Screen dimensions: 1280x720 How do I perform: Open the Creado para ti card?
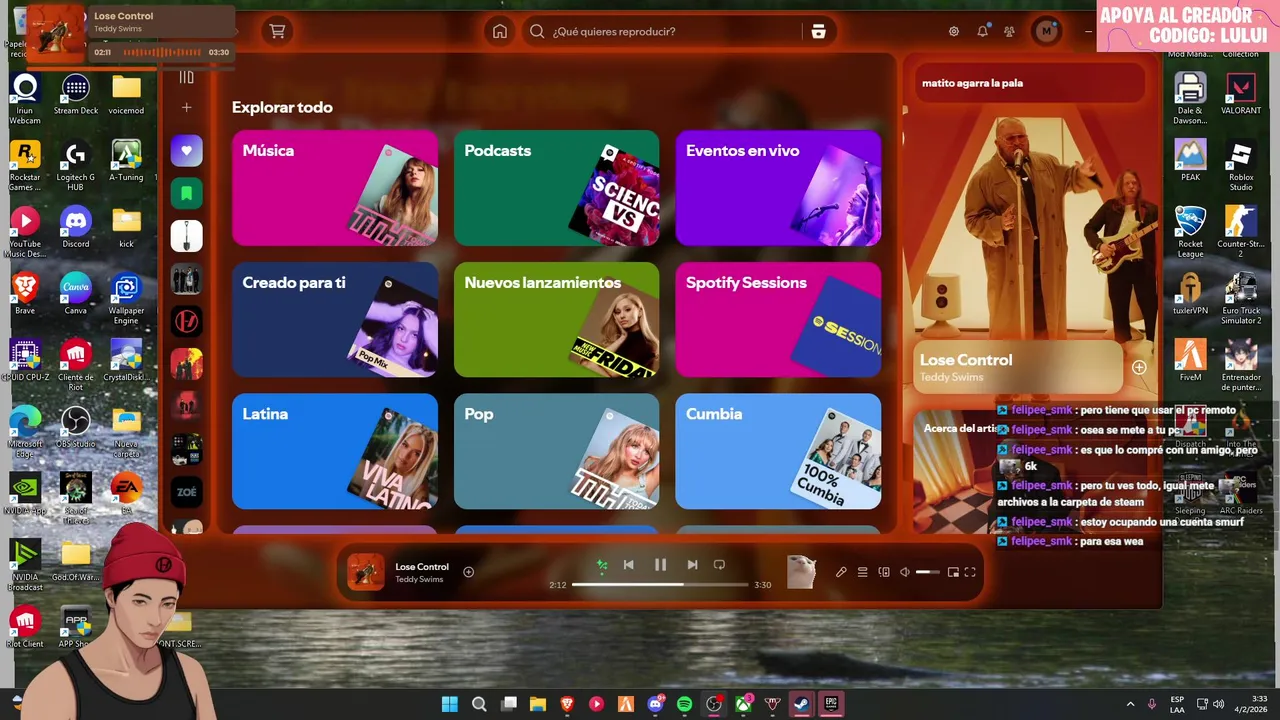coord(335,320)
